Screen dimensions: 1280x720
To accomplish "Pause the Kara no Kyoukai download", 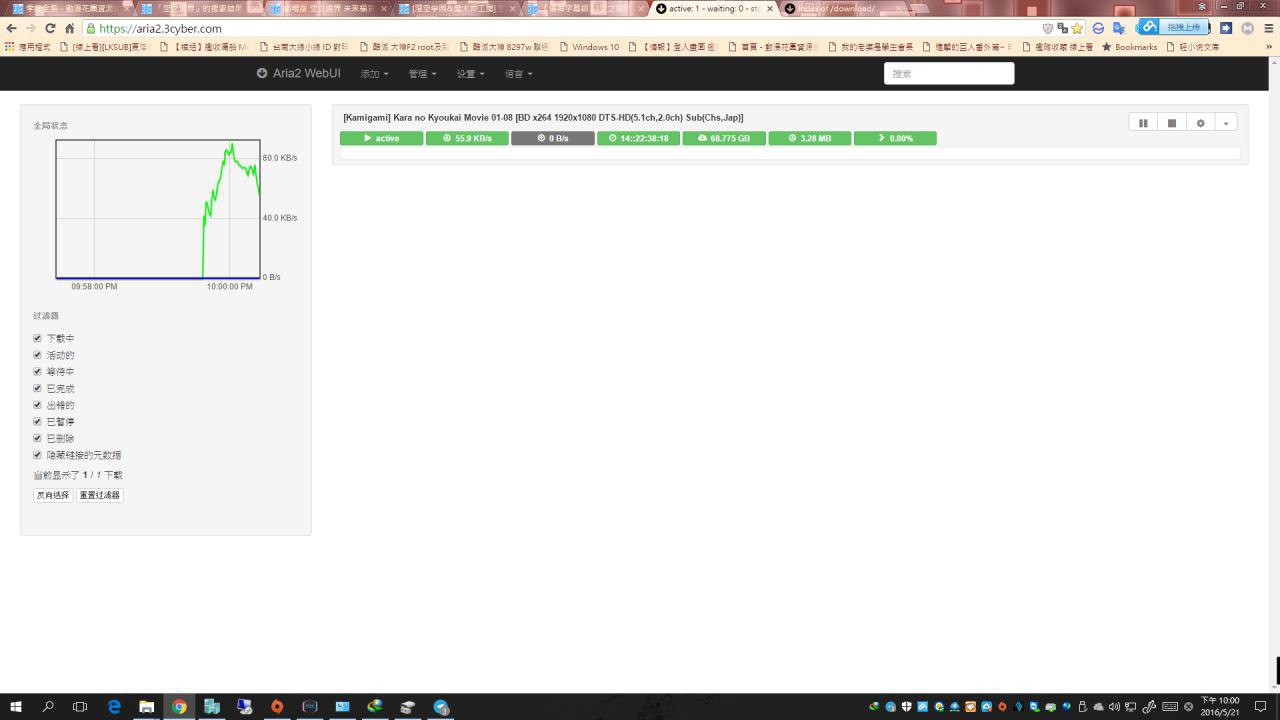I will point(1143,123).
